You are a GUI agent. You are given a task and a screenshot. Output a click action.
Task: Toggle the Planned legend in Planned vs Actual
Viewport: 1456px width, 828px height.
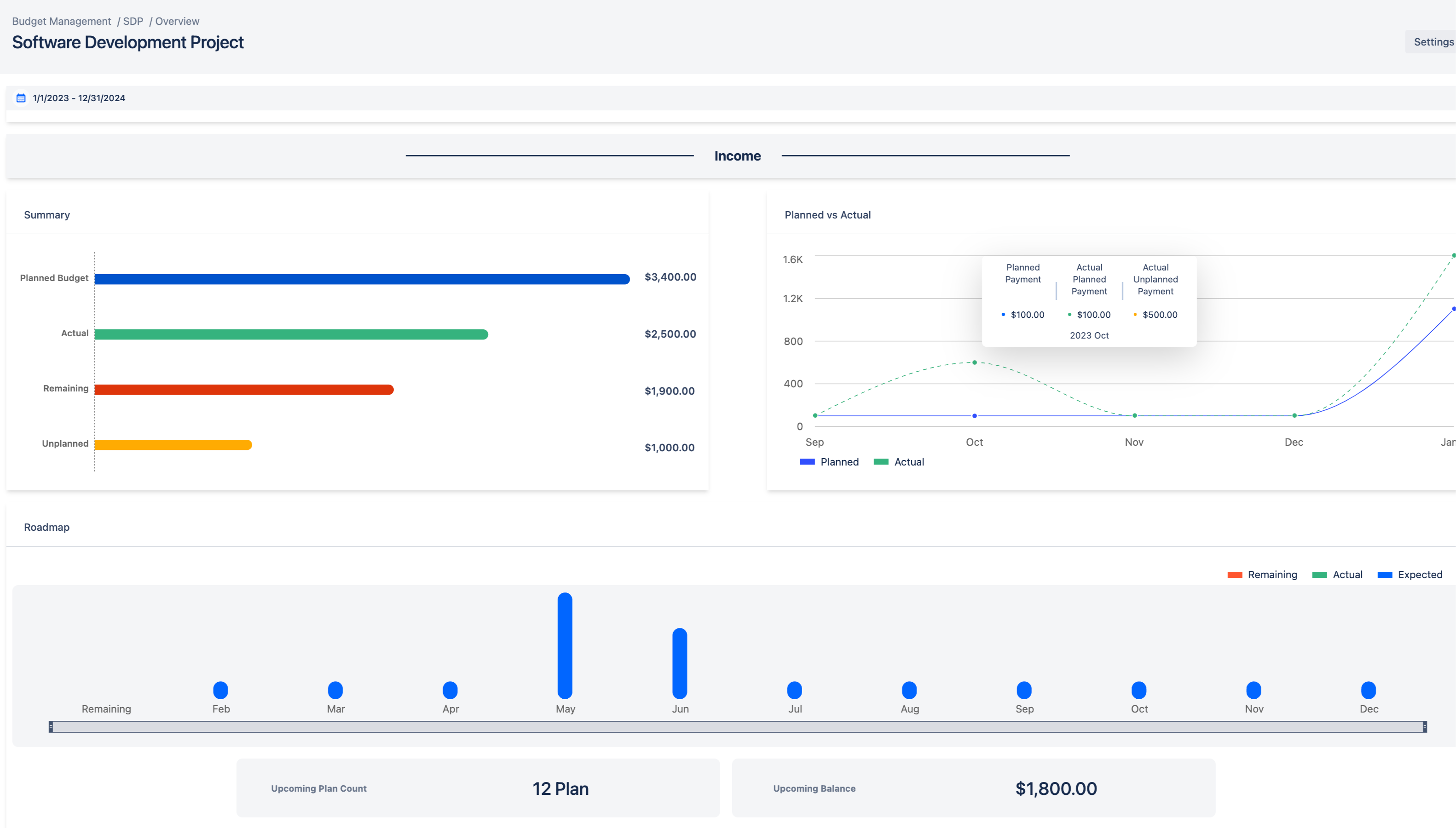830,462
